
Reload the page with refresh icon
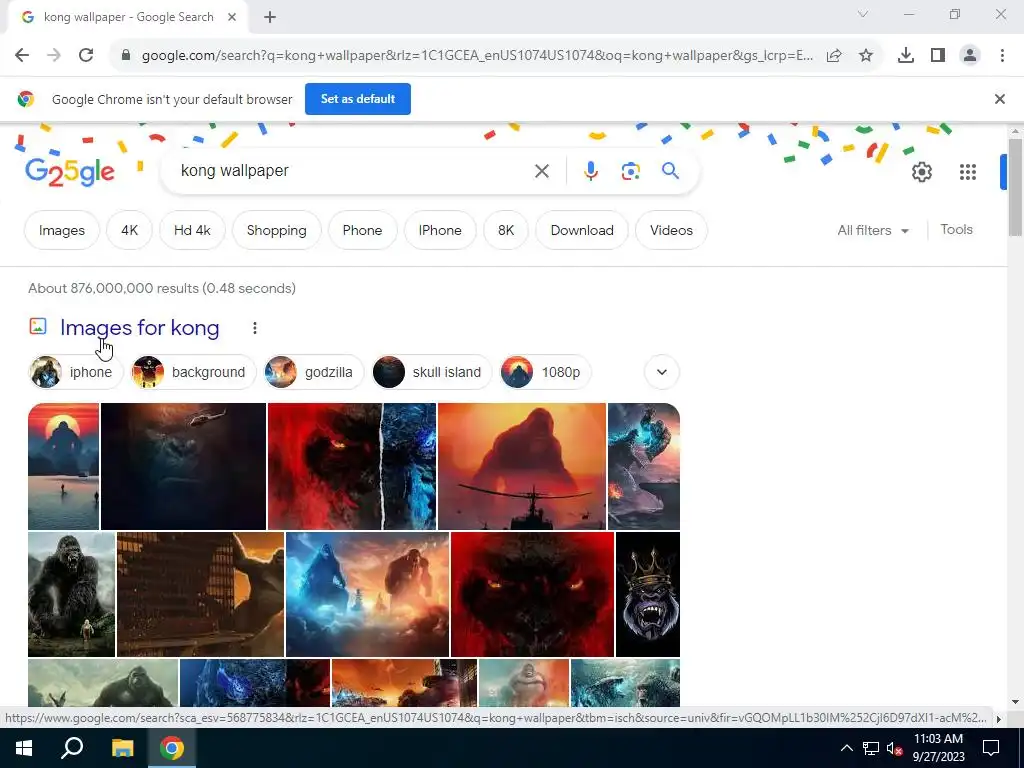[86, 56]
